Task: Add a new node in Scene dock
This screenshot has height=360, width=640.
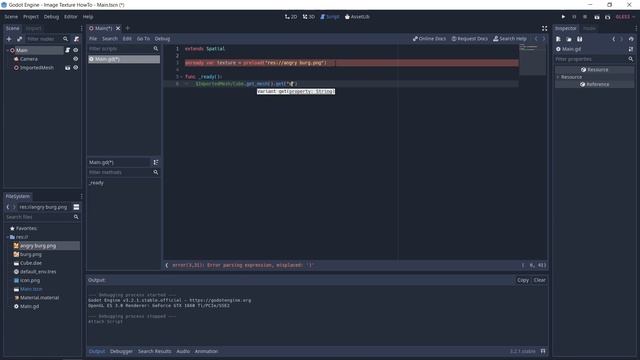Action: [9, 39]
